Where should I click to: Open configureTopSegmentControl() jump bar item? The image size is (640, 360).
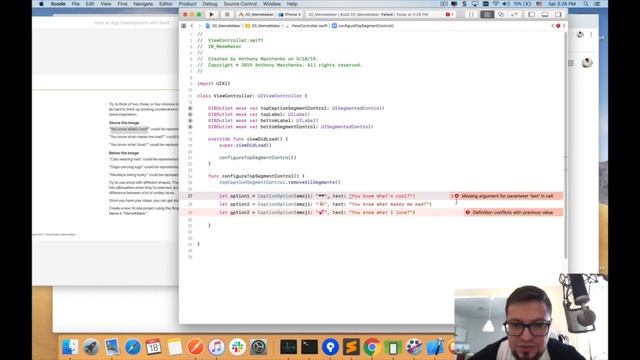click(363, 26)
